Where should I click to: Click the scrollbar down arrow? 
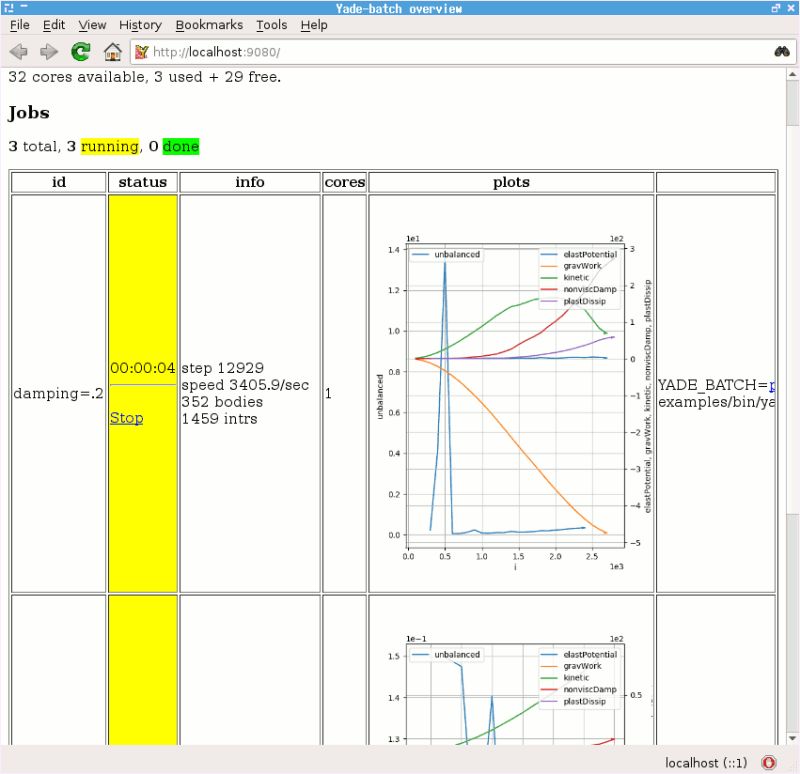792,738
